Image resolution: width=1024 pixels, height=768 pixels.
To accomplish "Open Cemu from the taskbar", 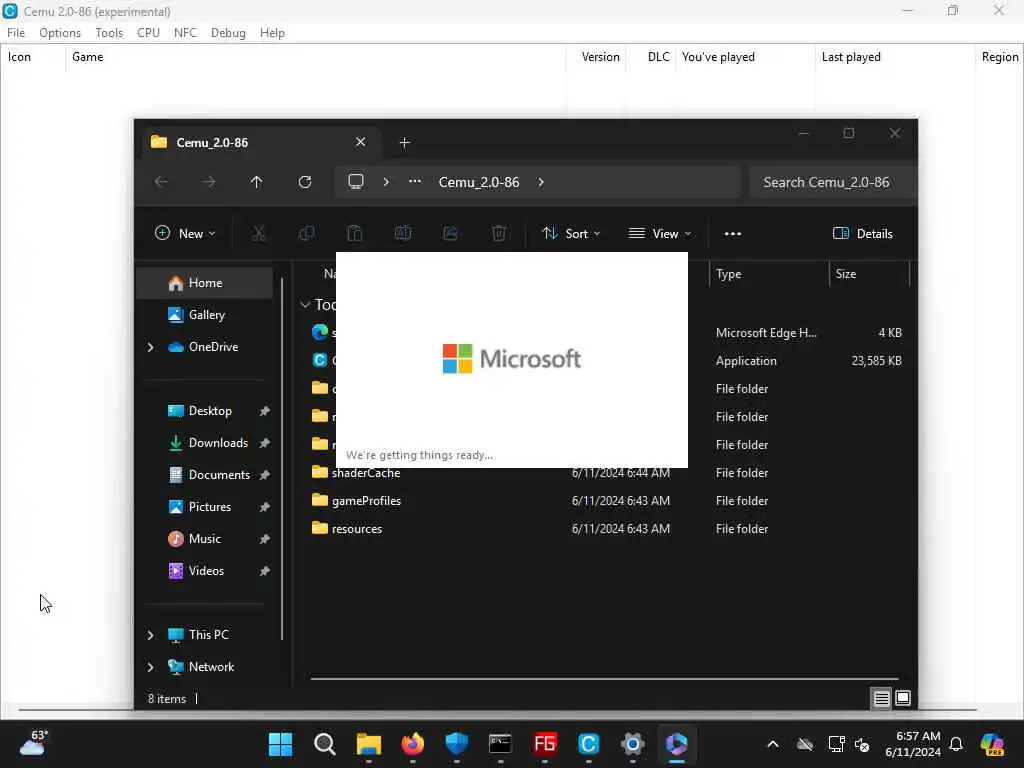I will (588, 744).
